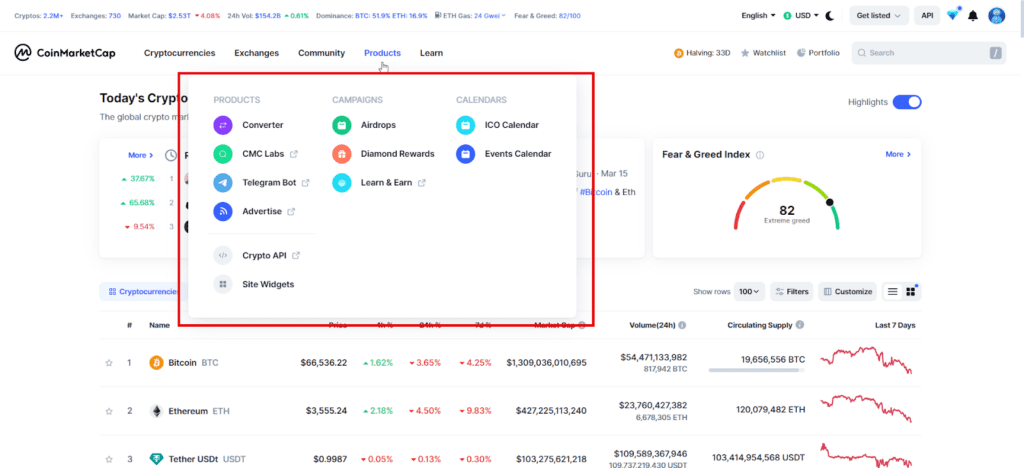Click Halving: 33D link

702,53
